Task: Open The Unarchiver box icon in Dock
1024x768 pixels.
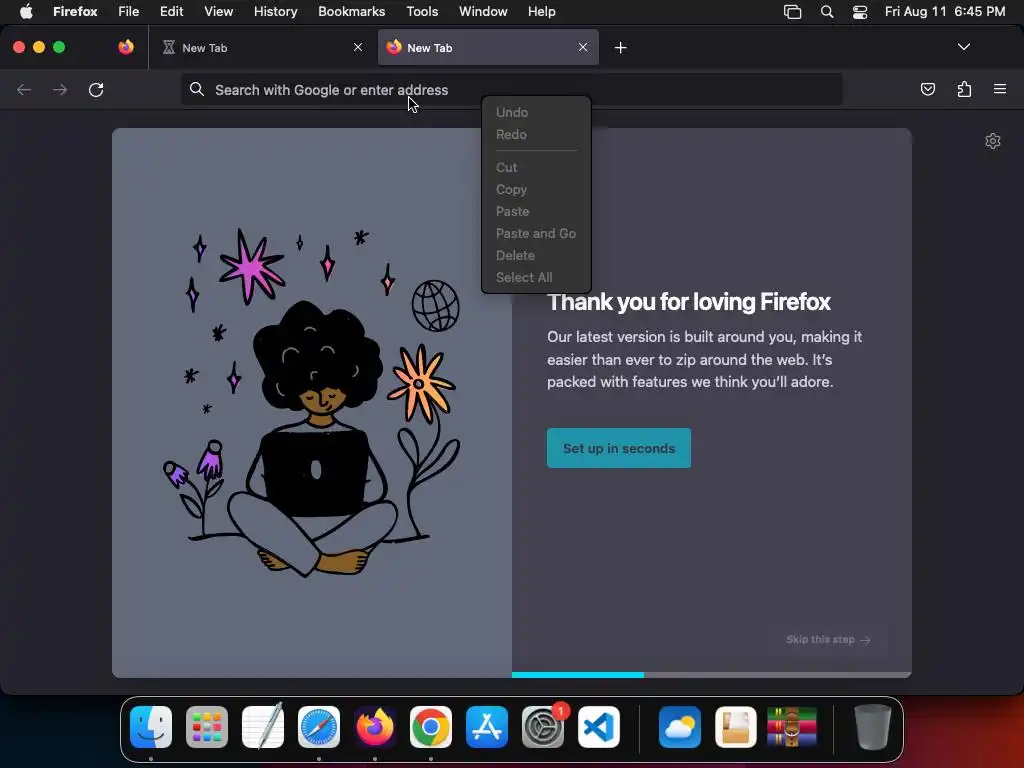Action: click(x=735, y=727)
